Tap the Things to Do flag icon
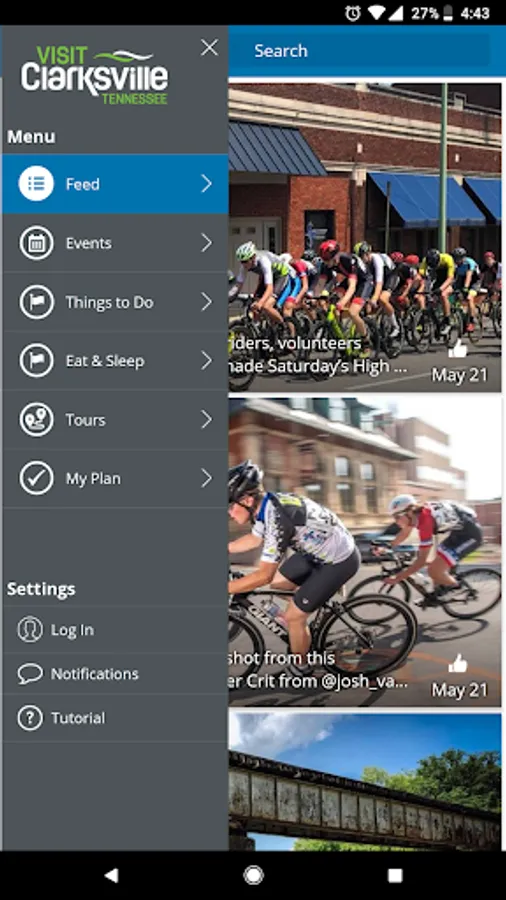This screenshot has width=506, height=900. click(36, 302)
